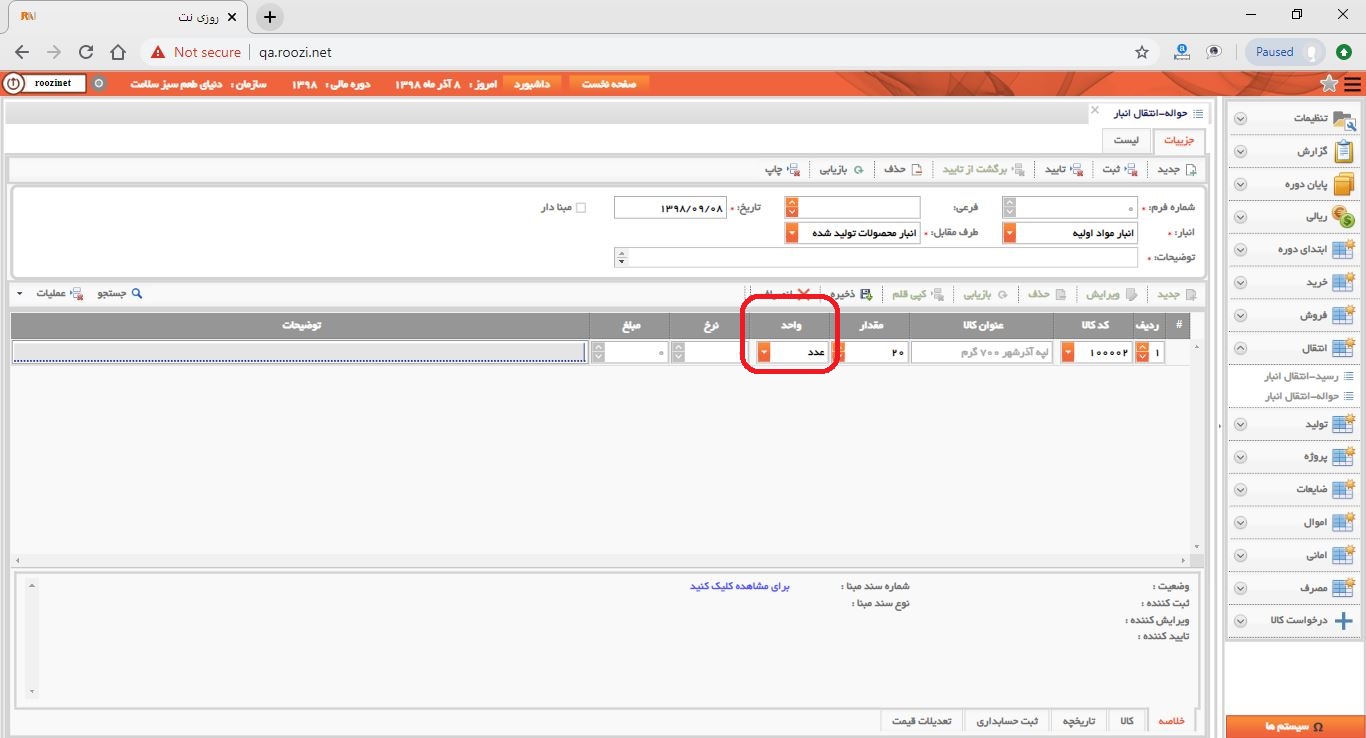Click ذخیره save in the items toolbar

[x=853, y=294]
